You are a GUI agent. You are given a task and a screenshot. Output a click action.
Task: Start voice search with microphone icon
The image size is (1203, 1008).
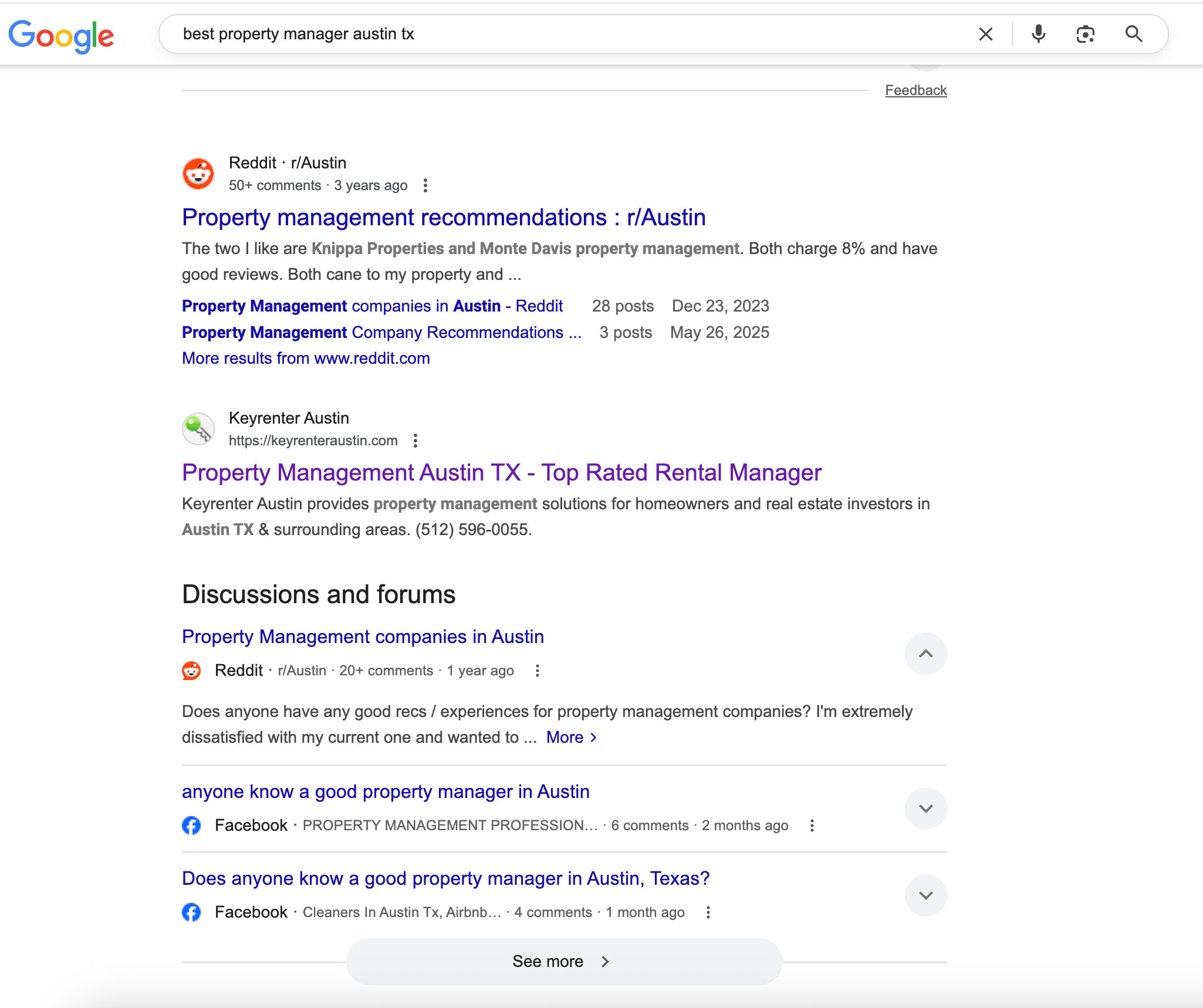[x=1038, y=34]
